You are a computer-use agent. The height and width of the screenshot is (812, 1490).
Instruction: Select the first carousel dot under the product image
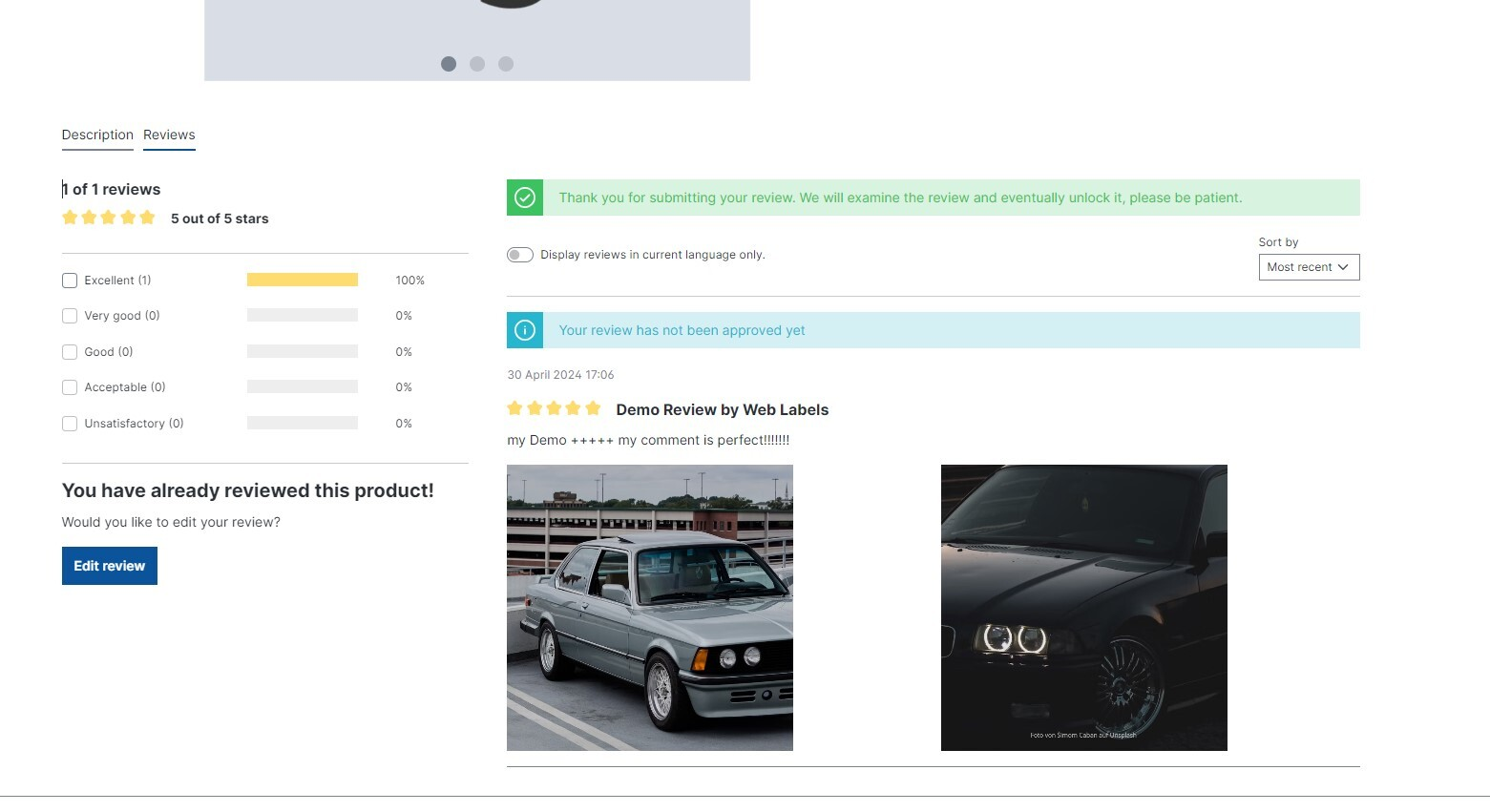(449, 64)
